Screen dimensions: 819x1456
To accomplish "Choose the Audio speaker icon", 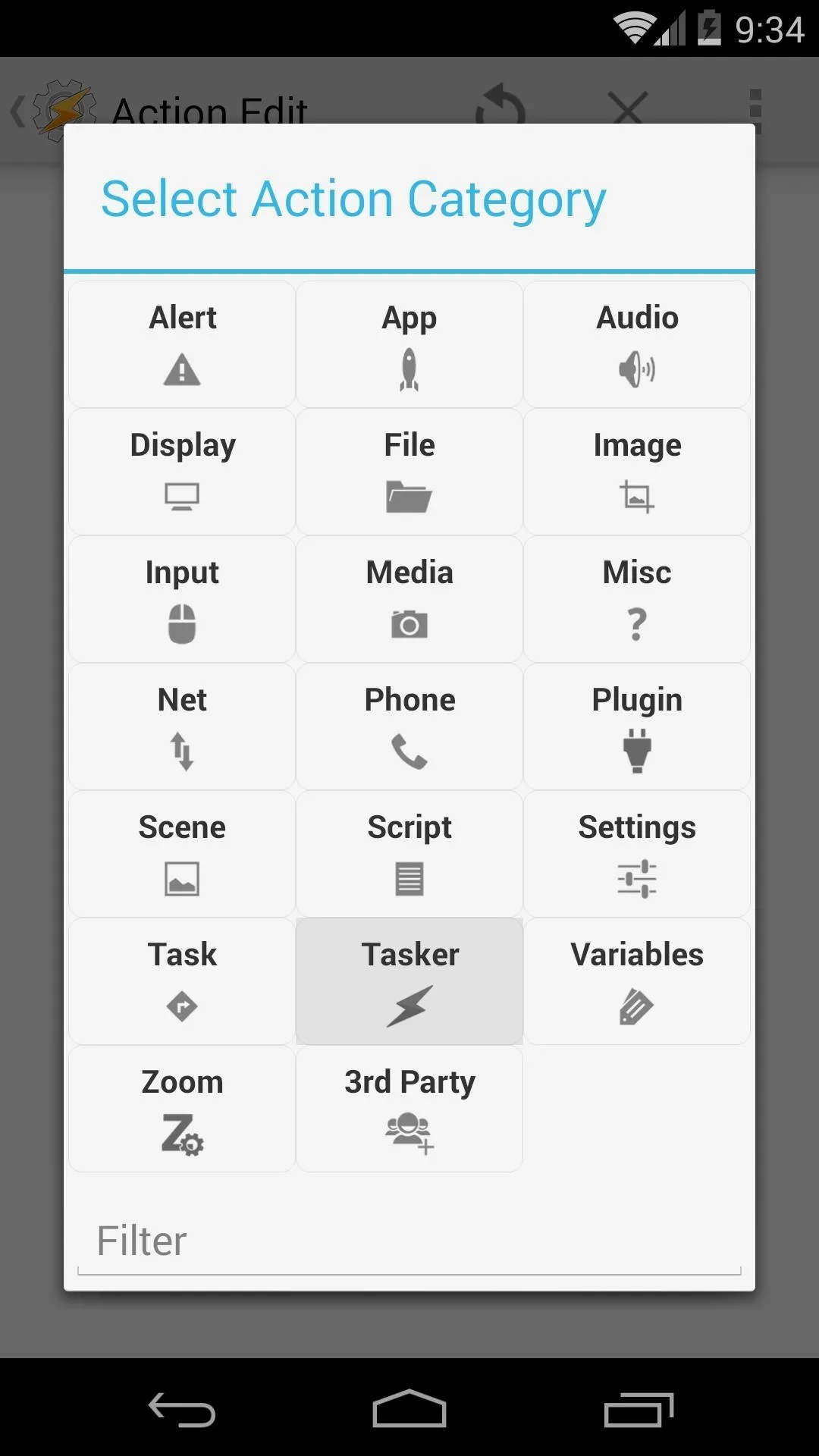I will tap(637, 370).
